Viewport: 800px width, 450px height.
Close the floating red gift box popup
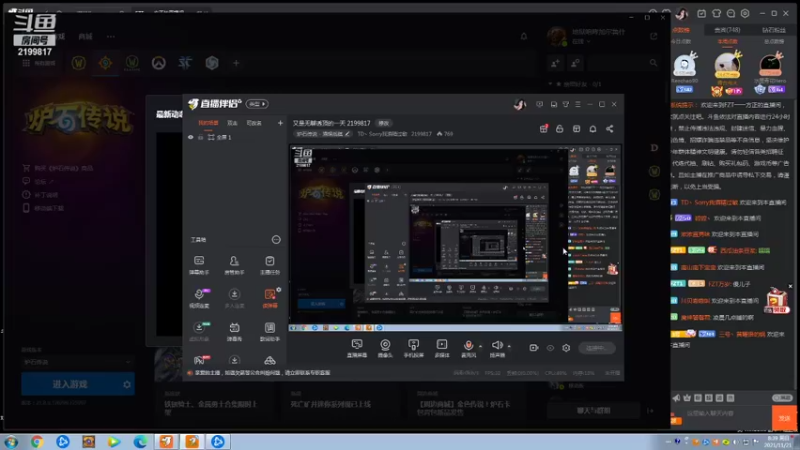(790, 286)
